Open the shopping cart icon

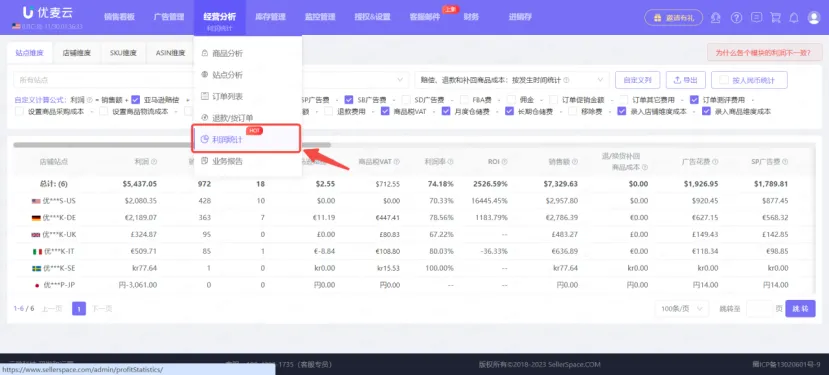775,17
